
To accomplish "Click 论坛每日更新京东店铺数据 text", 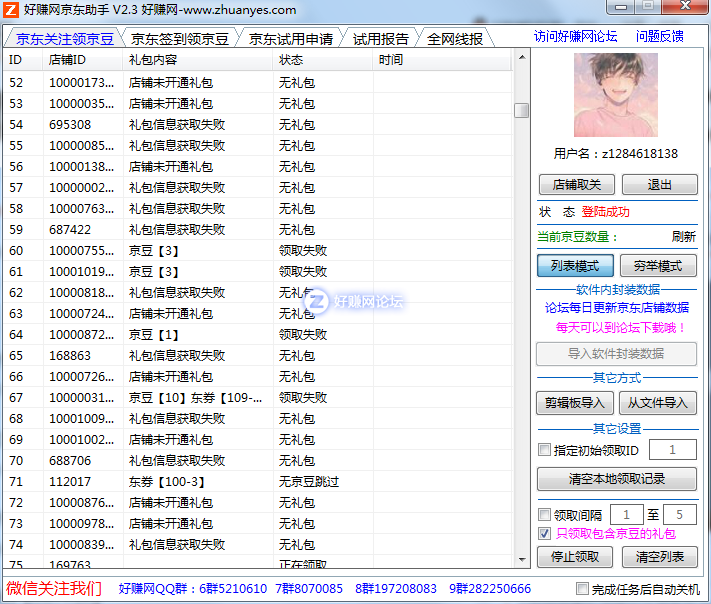I will click(x=617, y=308).
